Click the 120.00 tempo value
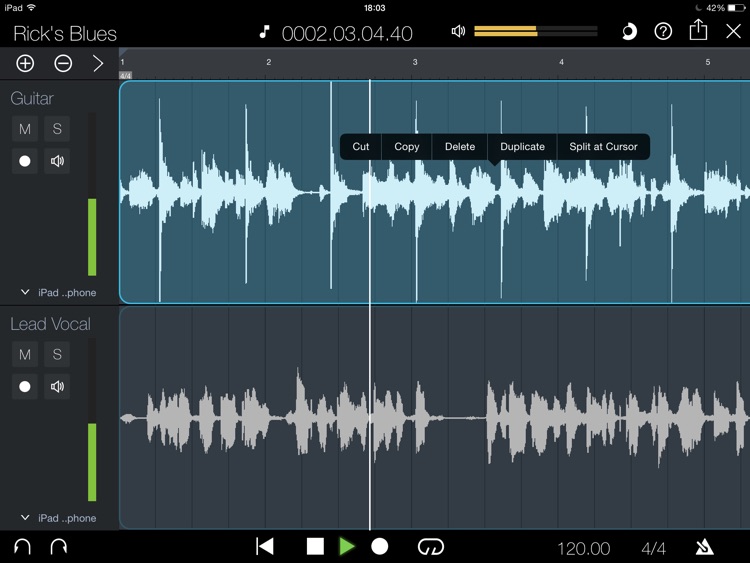 coord(583,548)
